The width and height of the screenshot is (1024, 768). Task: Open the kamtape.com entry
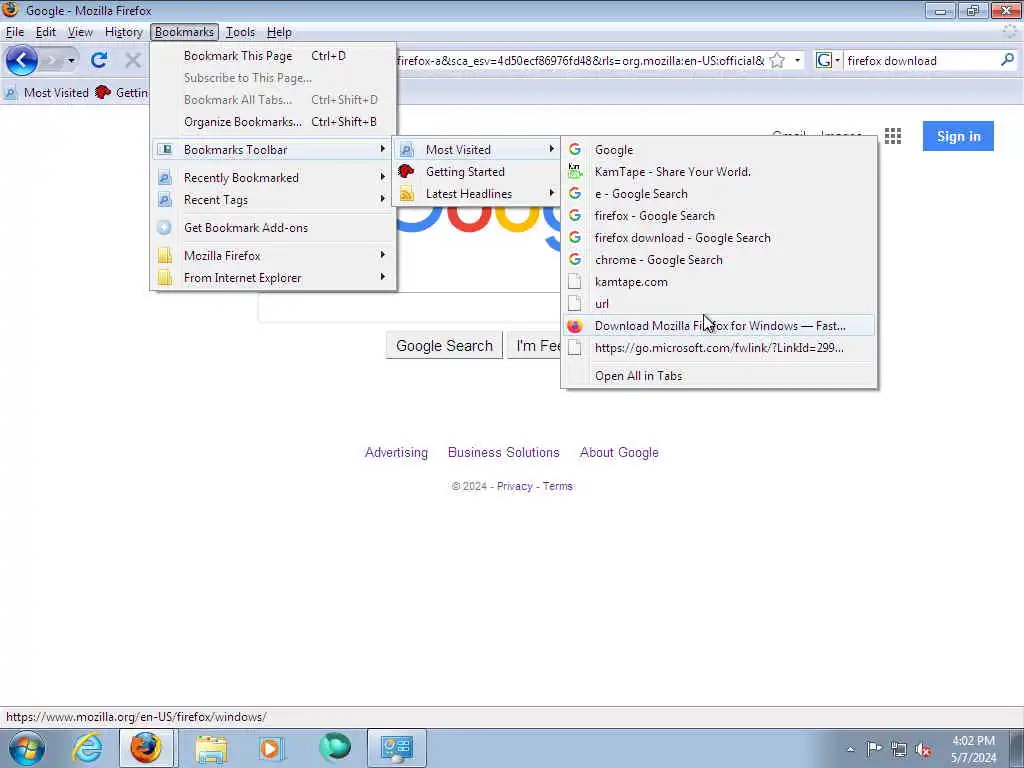pos(718,282)
